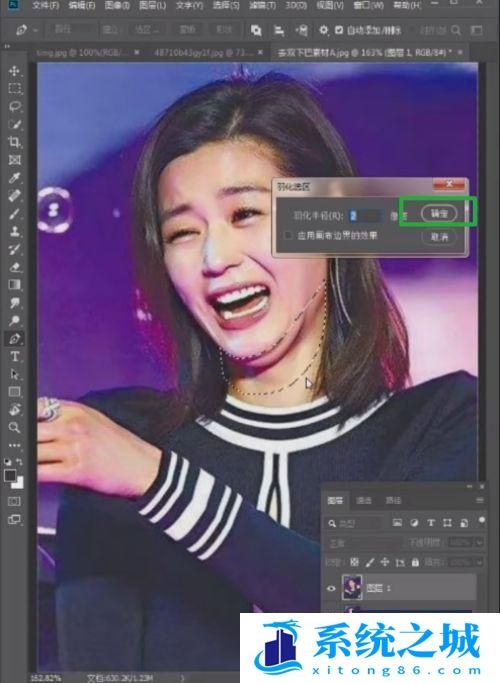The width and height of the screenshot is (500, 683).
Task: Click the feather radius input field
Action: pyautogui.click(x=366, y=215)
